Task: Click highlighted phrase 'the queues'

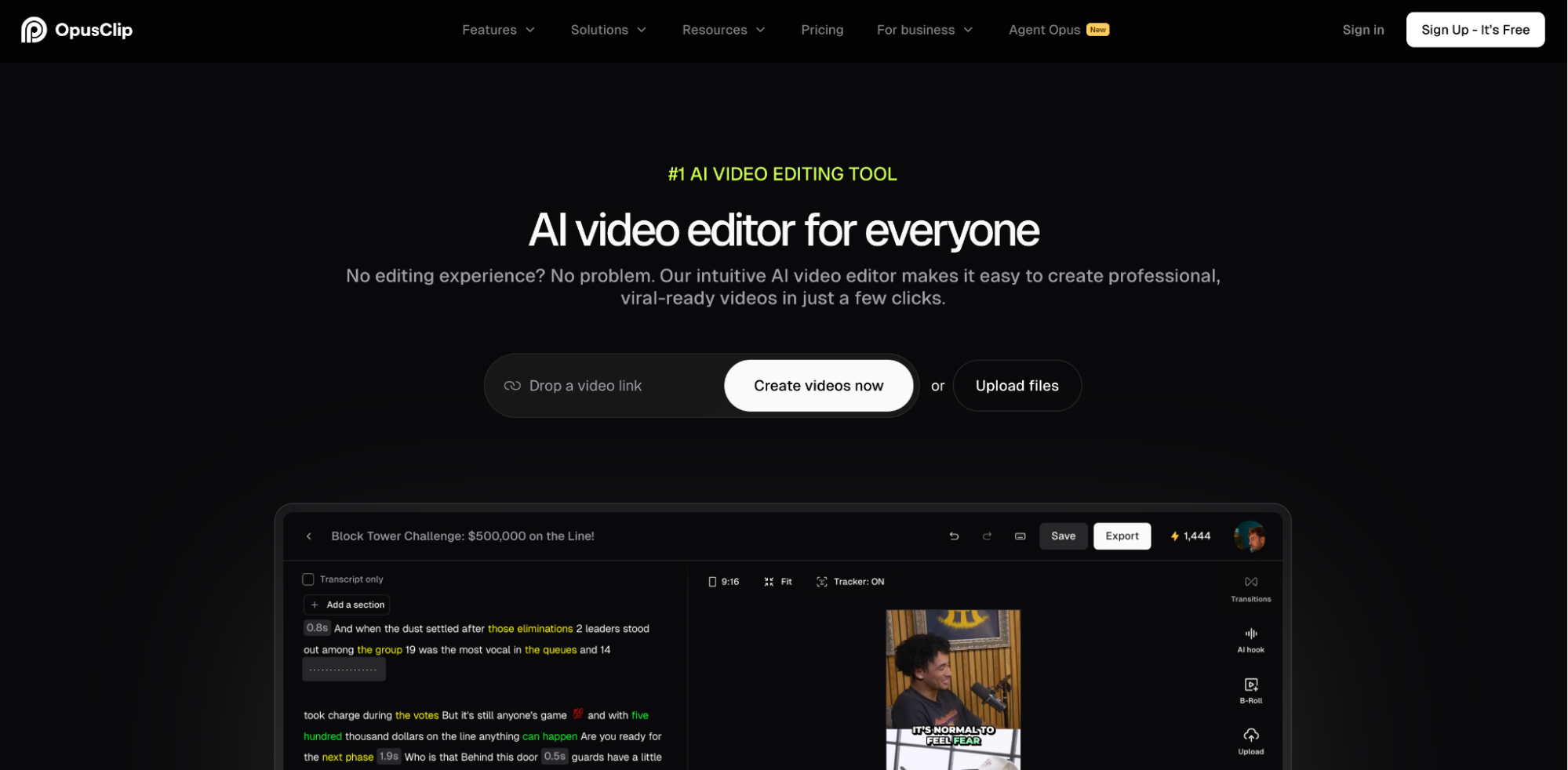Action: (551, 650)
